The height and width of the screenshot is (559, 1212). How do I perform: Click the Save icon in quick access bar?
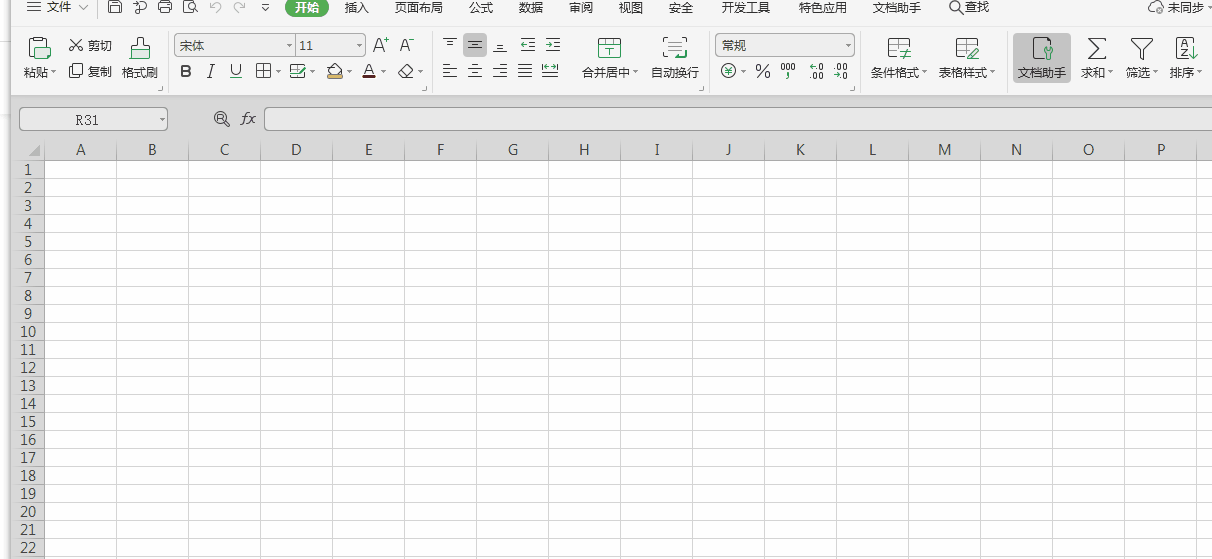(115, 7)
